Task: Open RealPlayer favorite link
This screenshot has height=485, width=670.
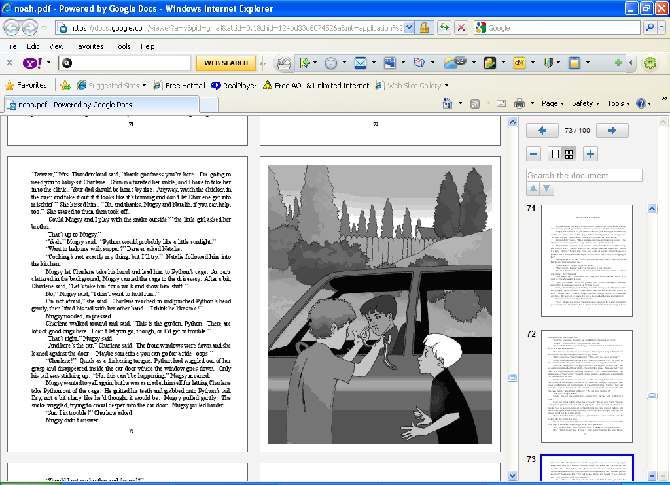Action: [233, 85]
